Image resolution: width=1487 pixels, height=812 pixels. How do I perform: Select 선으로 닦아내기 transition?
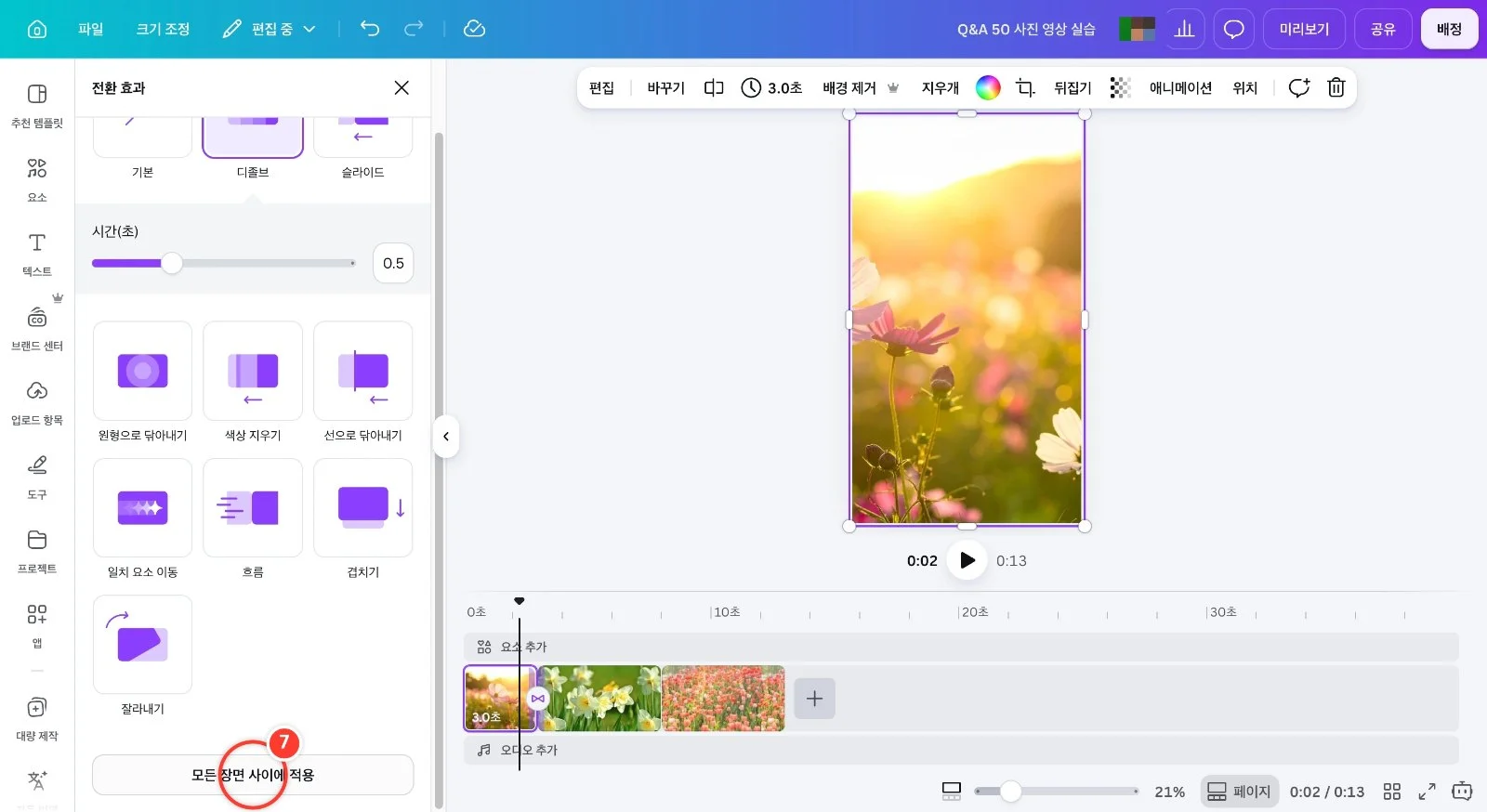click(363, 371)
